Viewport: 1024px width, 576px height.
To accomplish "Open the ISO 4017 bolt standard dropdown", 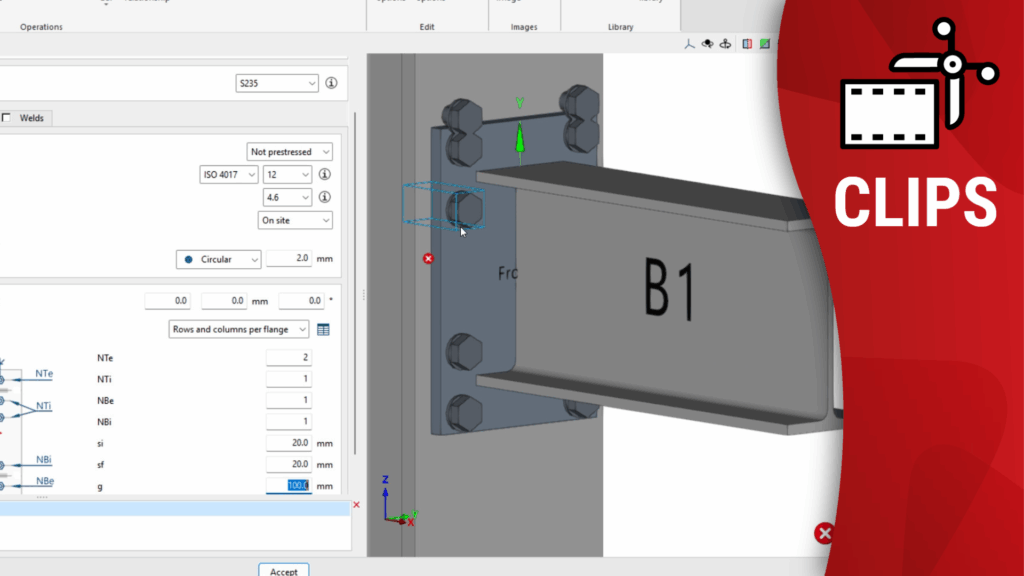I will coord(227,174).
